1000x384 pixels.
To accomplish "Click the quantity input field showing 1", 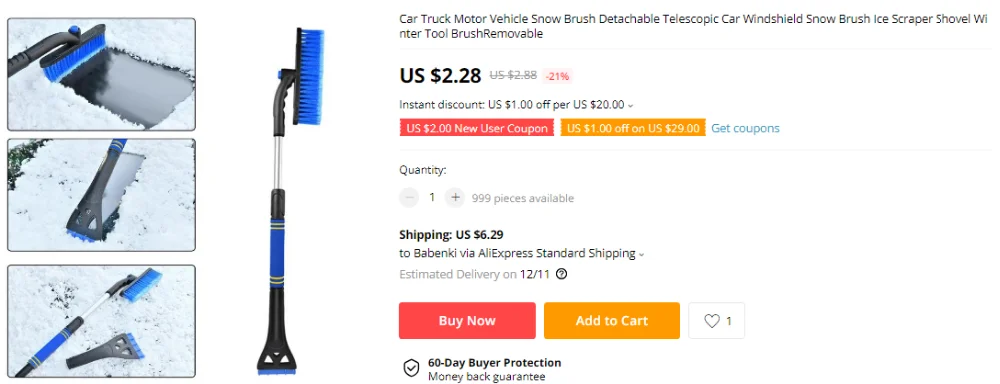I will [432, 198].
